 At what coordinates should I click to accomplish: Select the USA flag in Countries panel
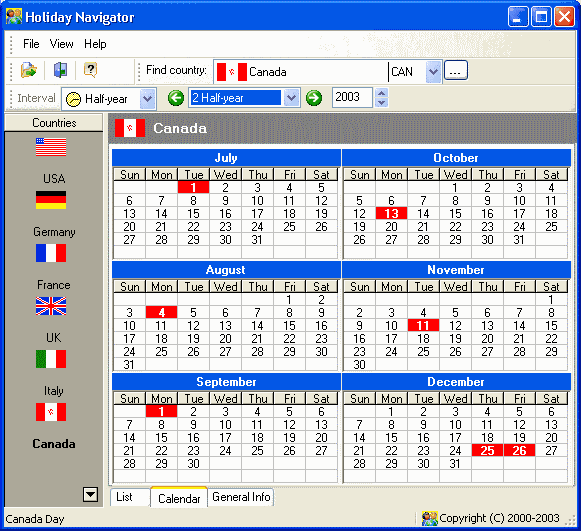(51, 147)
